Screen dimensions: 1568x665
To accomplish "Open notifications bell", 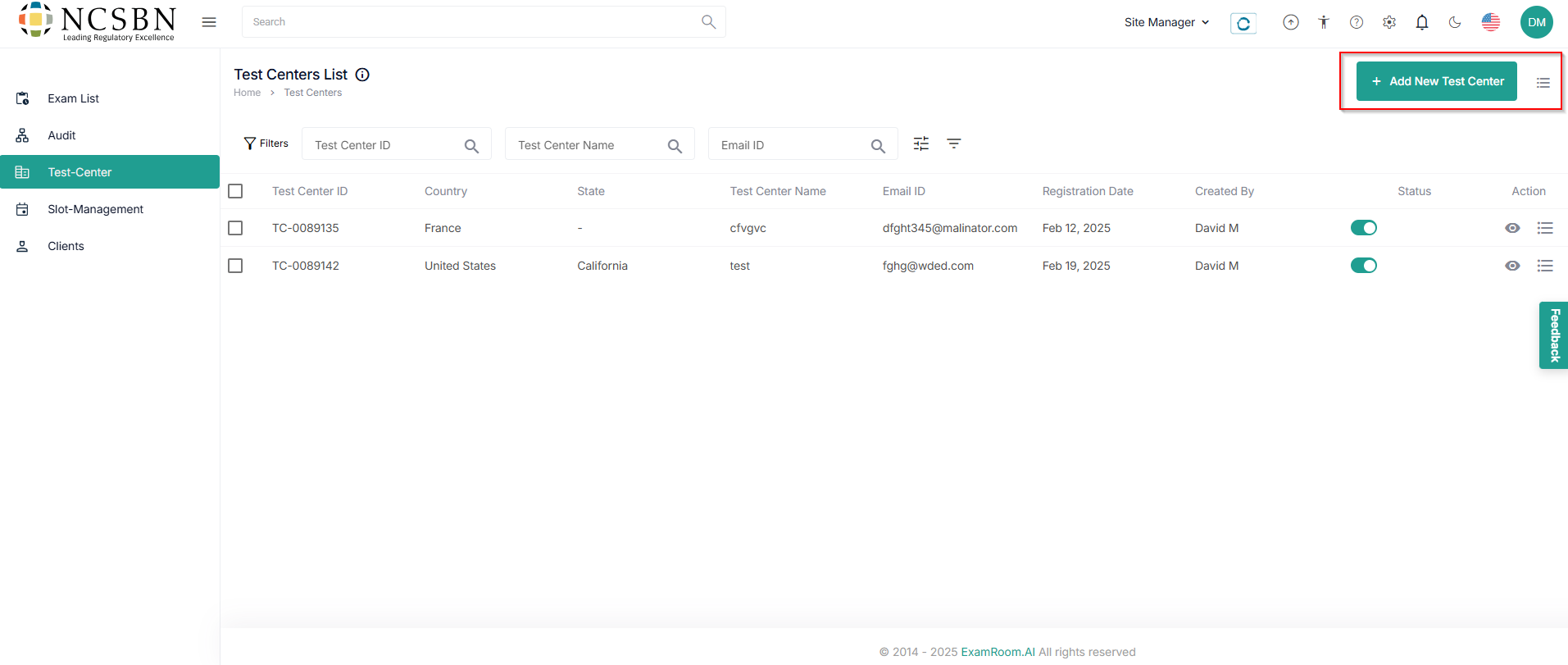I will (1422, 22).
